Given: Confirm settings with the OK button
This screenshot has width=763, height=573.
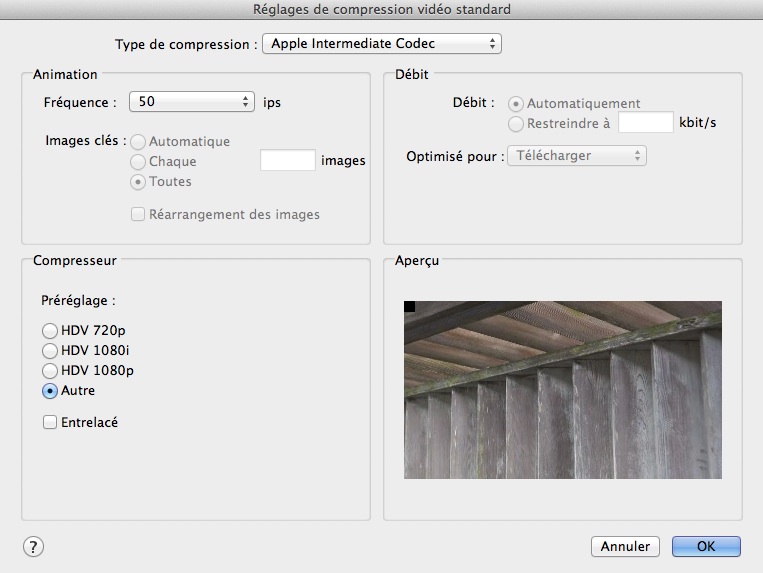Looking at the screenshot, I should [x=706, y=547].
